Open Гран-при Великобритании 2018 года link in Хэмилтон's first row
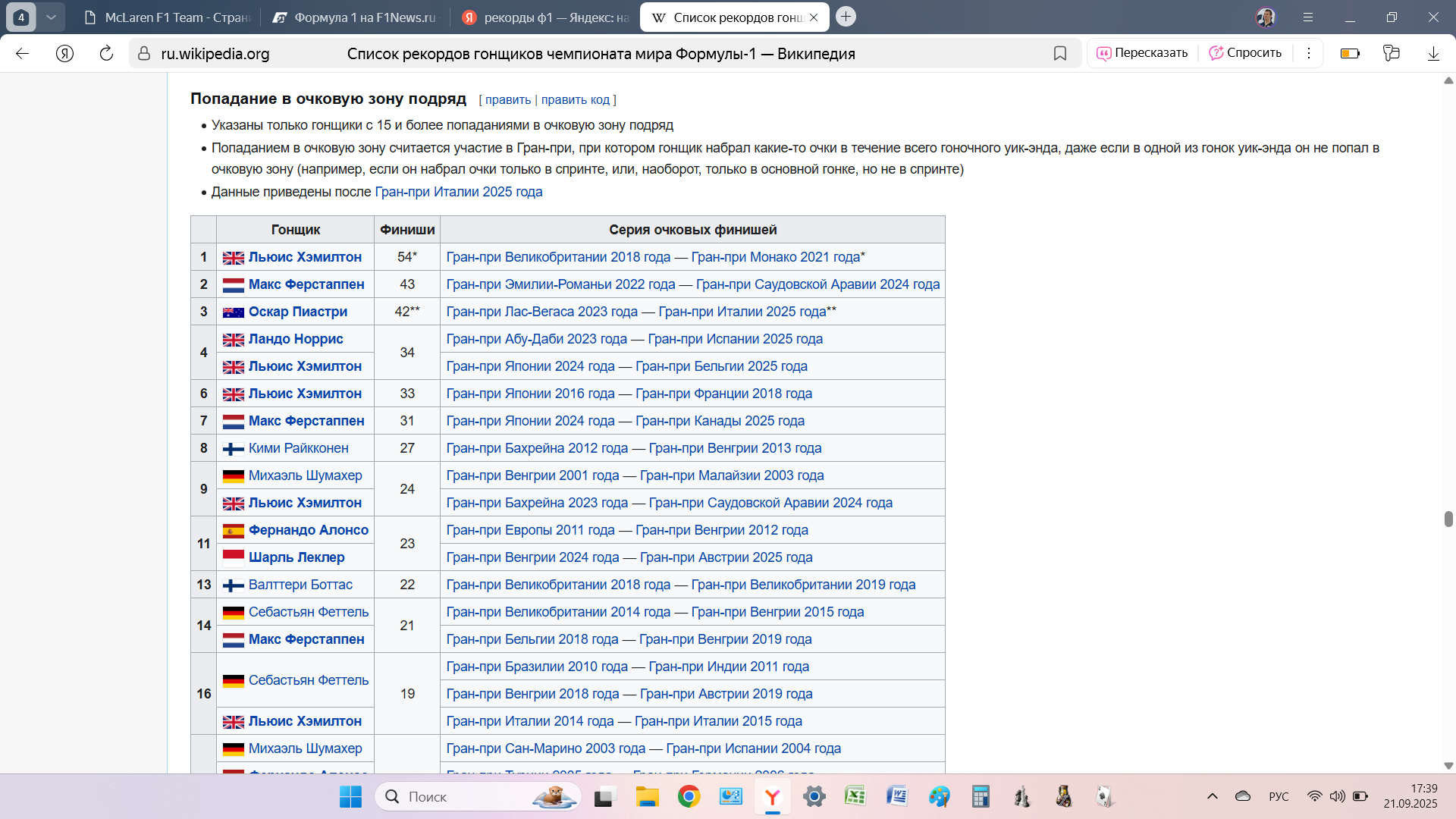1456x819 pixels. click(x=558, y=257)
